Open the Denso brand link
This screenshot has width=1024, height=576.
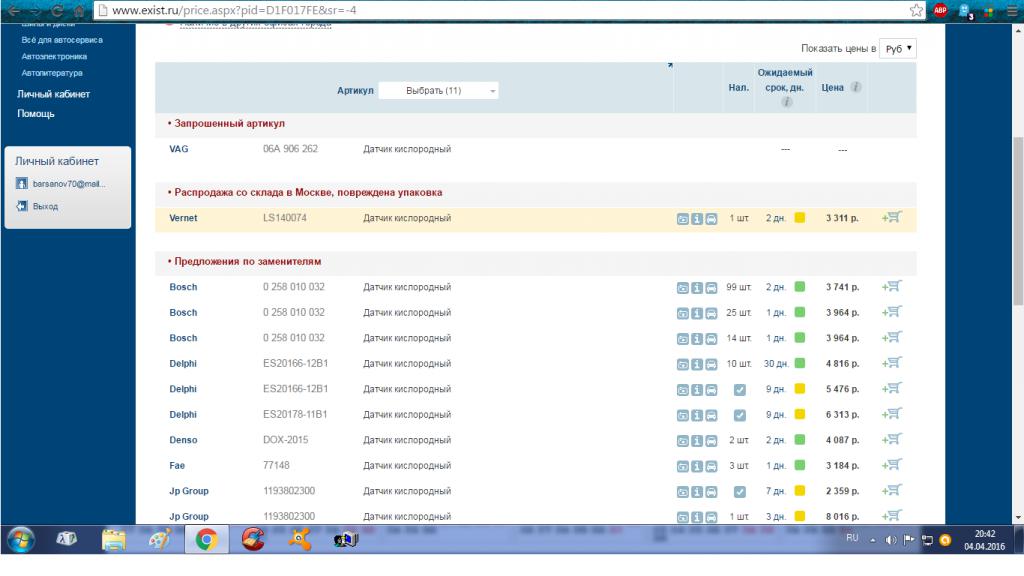tap(183, 440)
